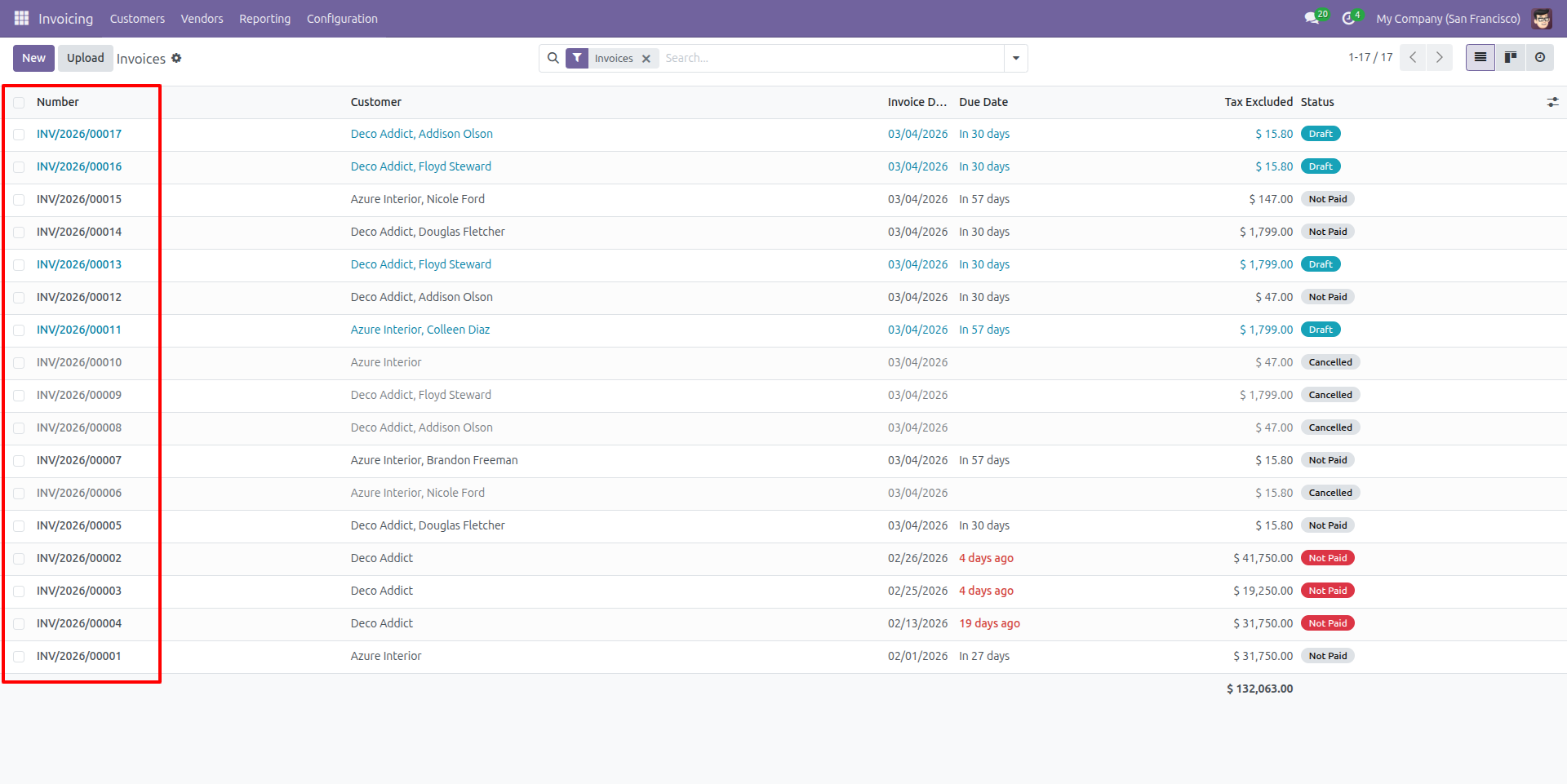This screenshot has height=784, width=1567.
Task: Click customer Azure Interior, Brandon Freeman
Action: point(434,460)
